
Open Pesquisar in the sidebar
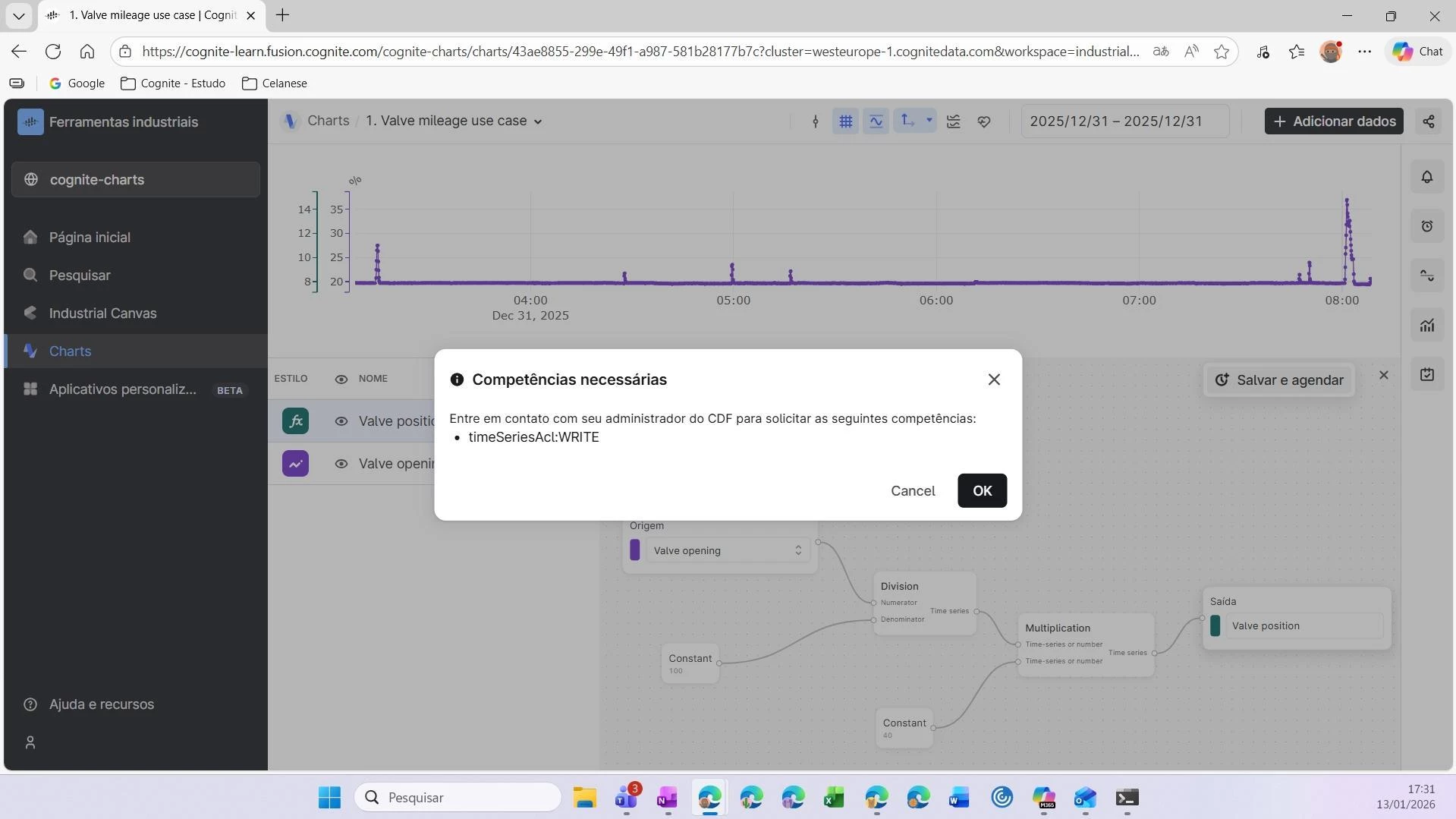(x=136, y=276)
